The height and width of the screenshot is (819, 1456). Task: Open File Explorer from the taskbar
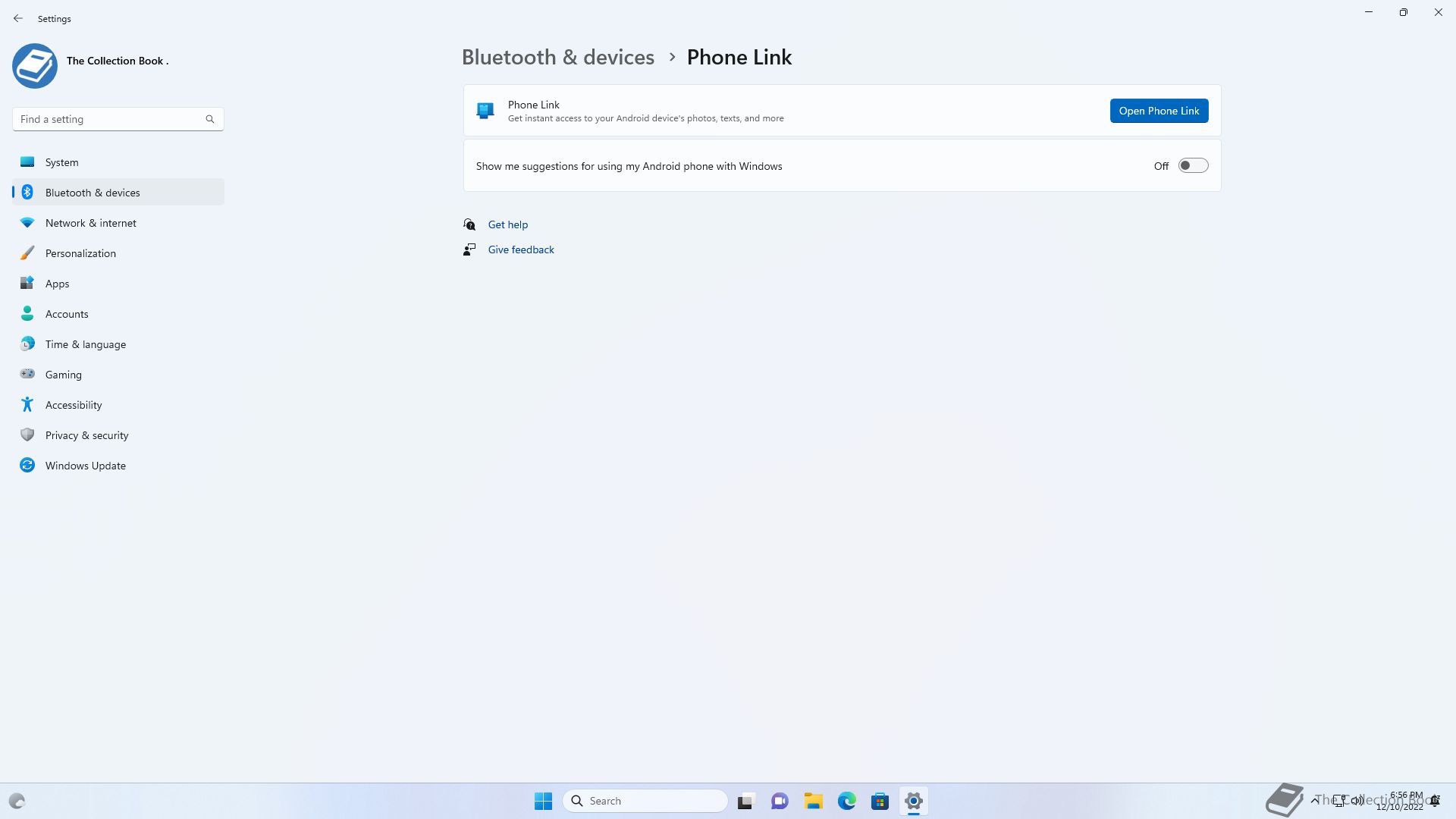point(814,801)
